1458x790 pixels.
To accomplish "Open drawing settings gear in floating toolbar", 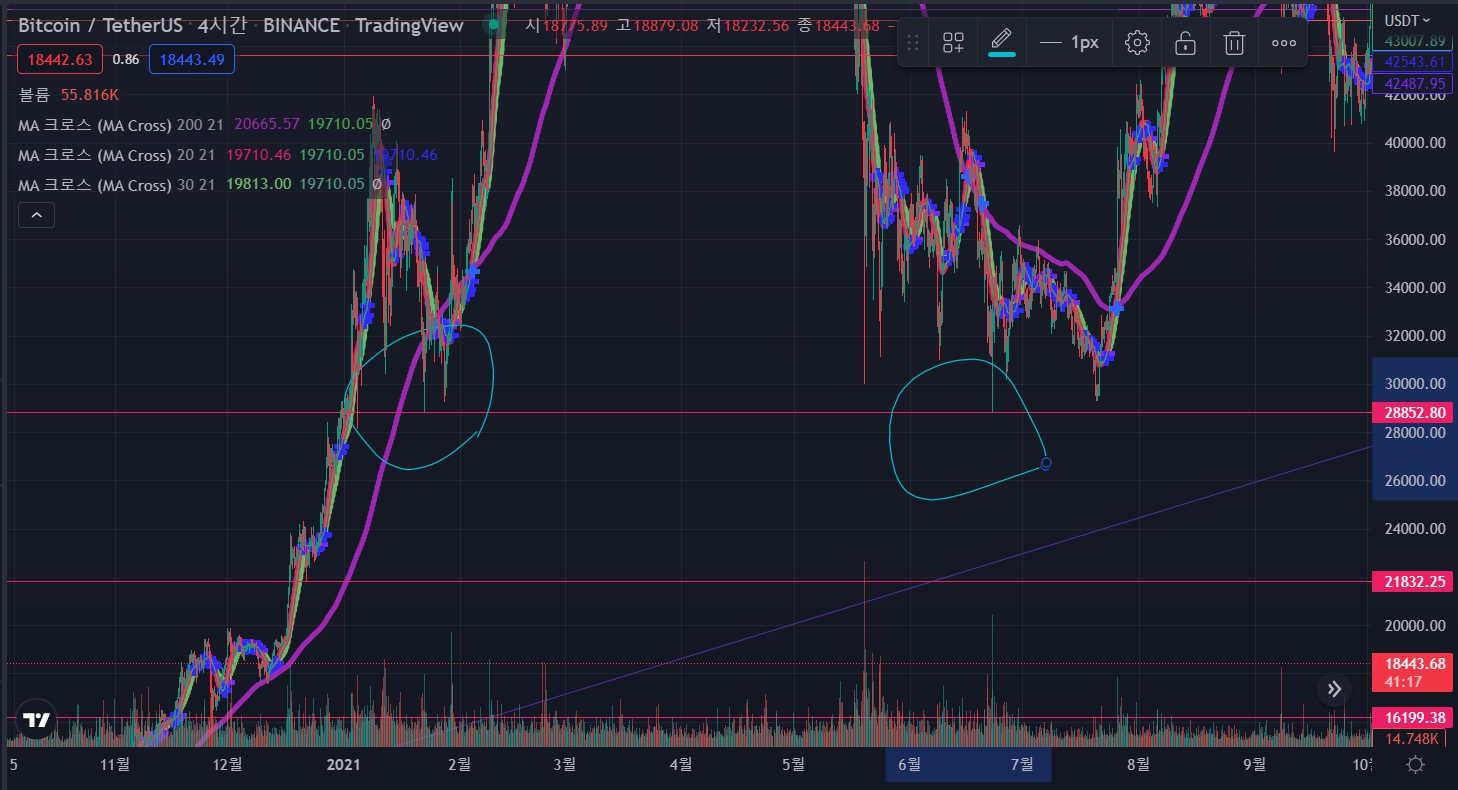I will point(1137,43).
